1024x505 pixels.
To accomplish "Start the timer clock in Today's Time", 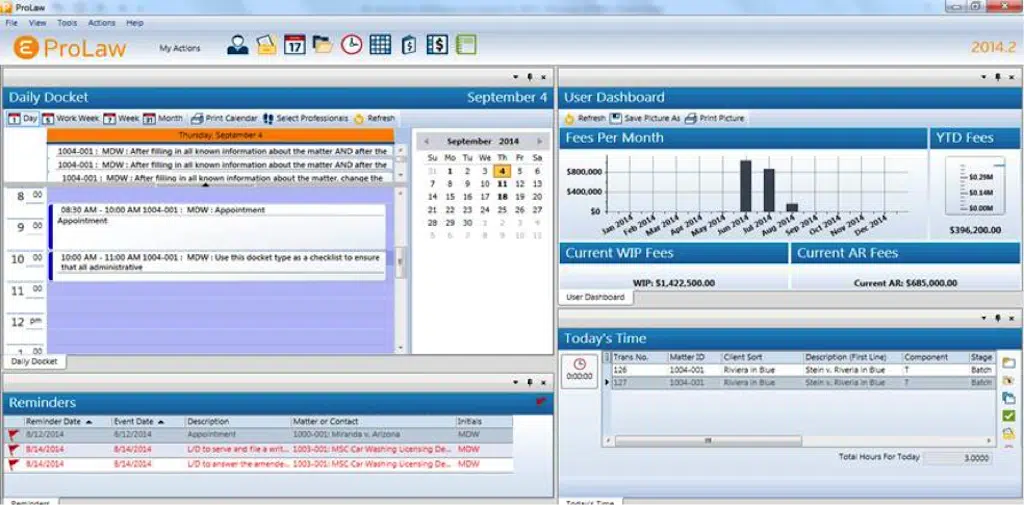I will tap(580, 369).
